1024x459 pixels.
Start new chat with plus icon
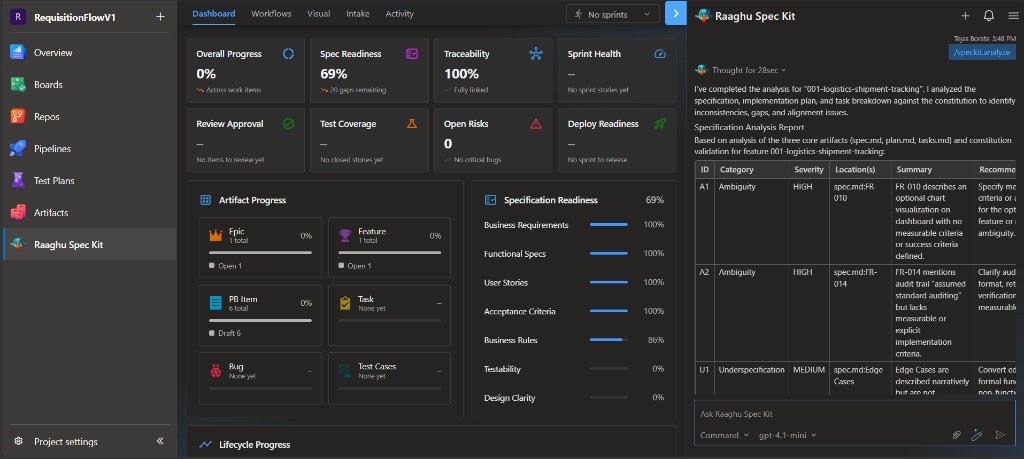tap(965, 16)
